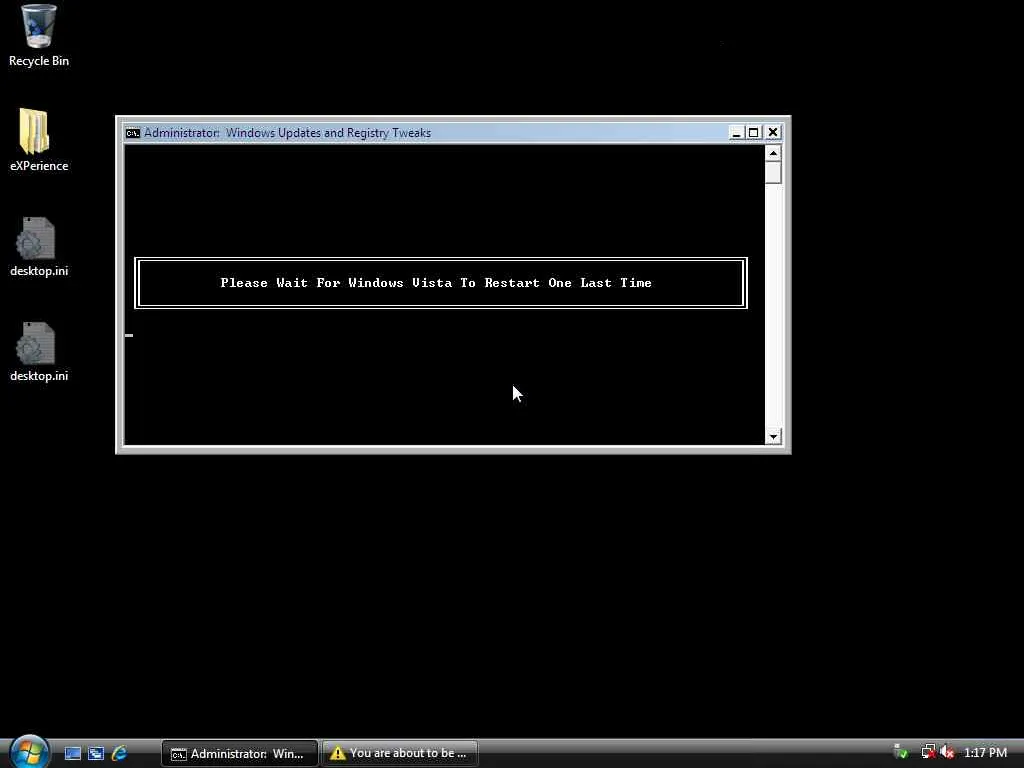Maximize the Windows Updates console window

[754, 133]
